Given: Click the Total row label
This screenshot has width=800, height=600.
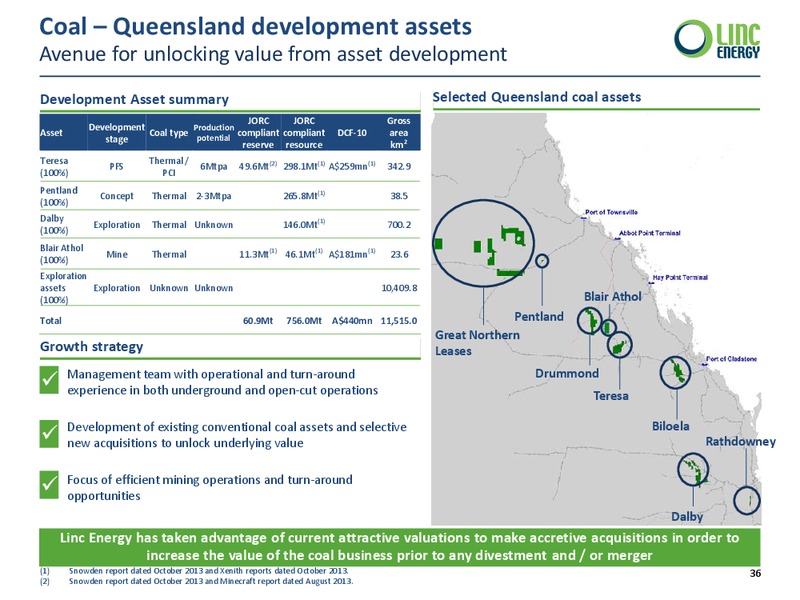Looking at the screenshot, I should (51, 321).
